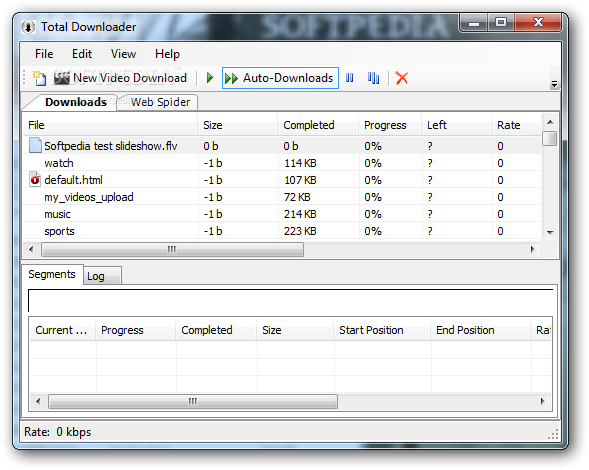Click segments table Completed header
Screen dimensions: 589x470
point(216,330)
